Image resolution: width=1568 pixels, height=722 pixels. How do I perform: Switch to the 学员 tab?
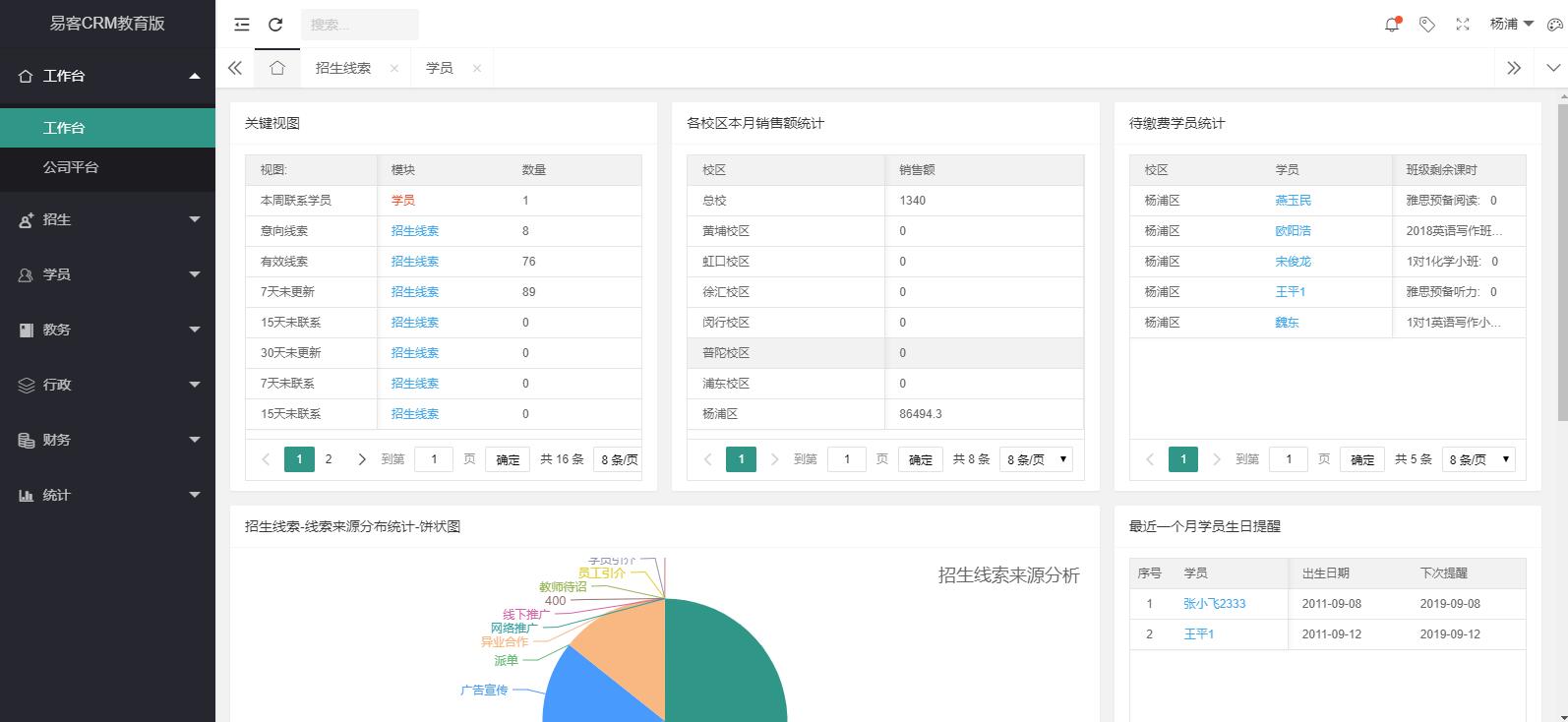[440, 68]
